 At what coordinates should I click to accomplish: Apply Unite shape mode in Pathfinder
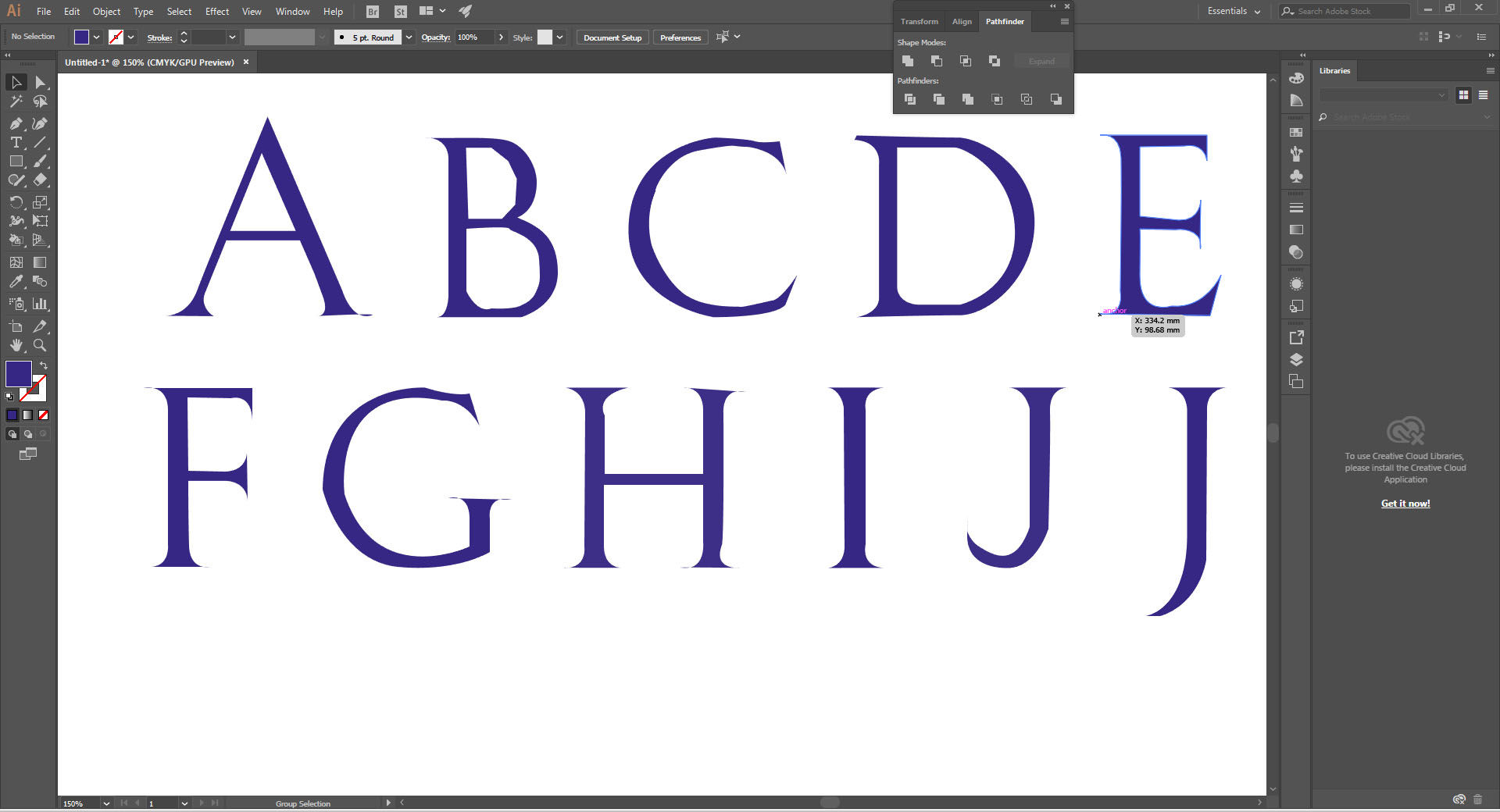click(908, 61)
